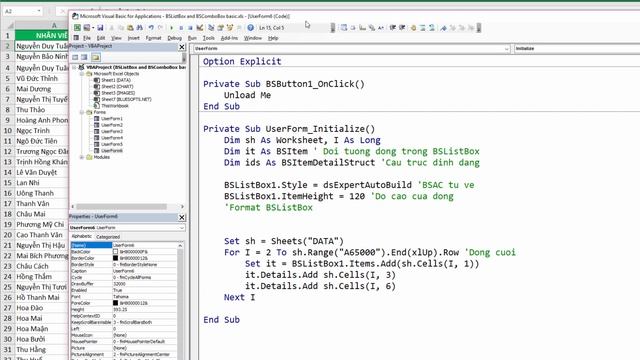This screenshot has height=360, width=640.
Task: Open the UserForm6 object dropdown in Properties
Action: 182,228
